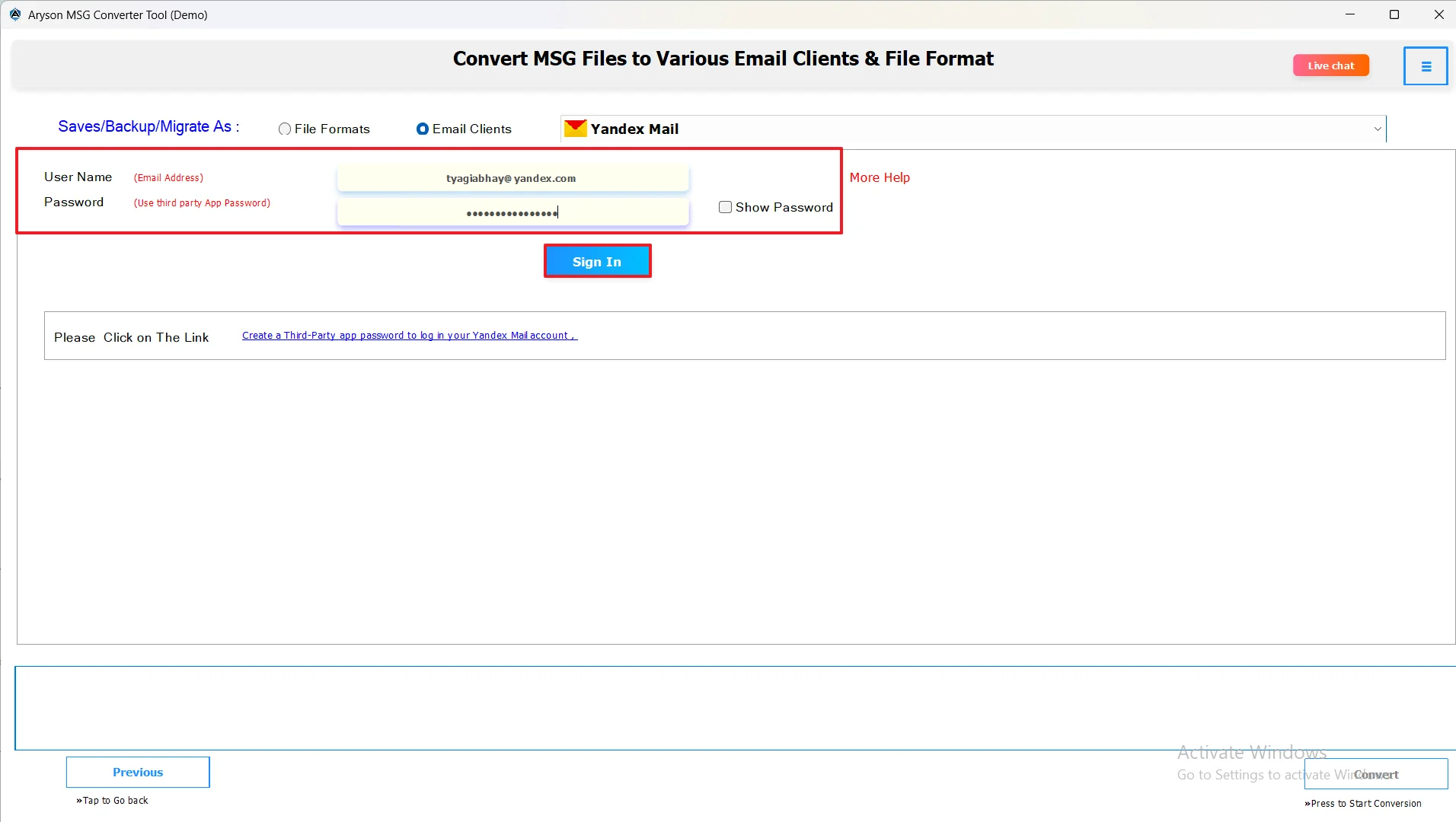Focus the User Name email field
This screenshot has width=1456, height=822.
click(x=512, y=178)
